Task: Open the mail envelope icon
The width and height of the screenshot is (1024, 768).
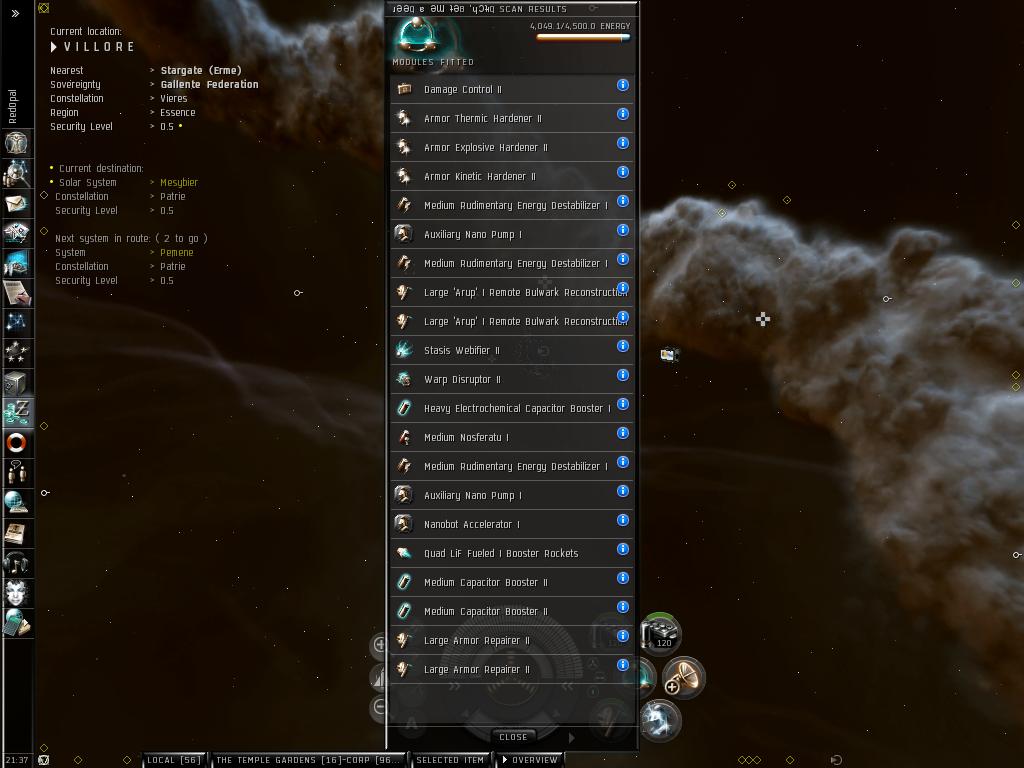Action: [x=16, y=204]
